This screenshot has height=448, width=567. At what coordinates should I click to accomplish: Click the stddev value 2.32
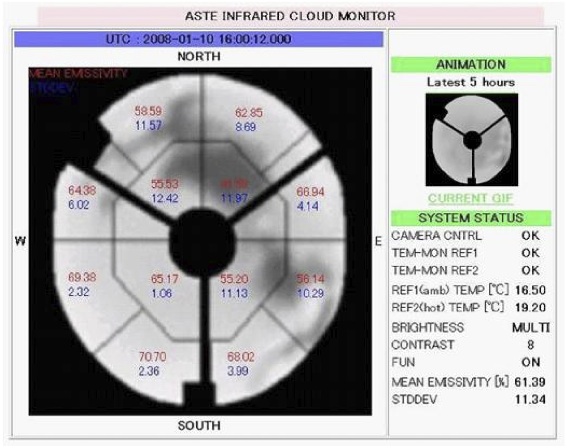78,292
